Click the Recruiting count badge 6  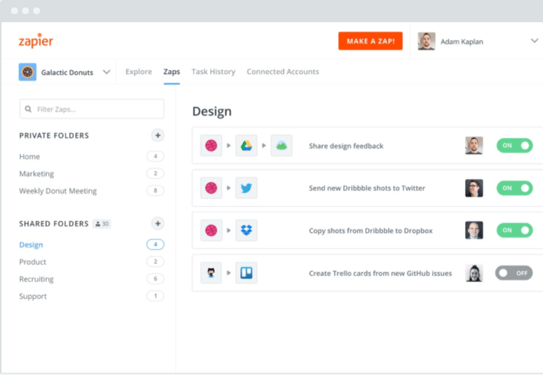(x=155, y=278)
